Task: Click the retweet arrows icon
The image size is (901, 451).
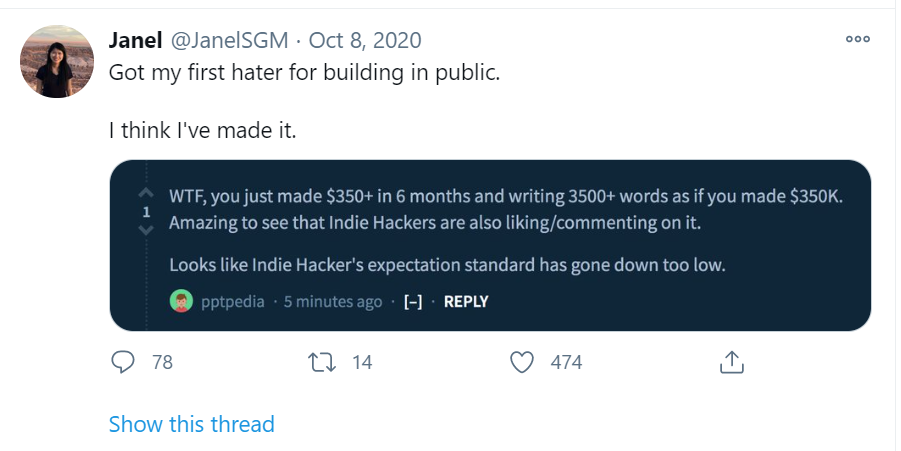Action: [x=322, y=363]
